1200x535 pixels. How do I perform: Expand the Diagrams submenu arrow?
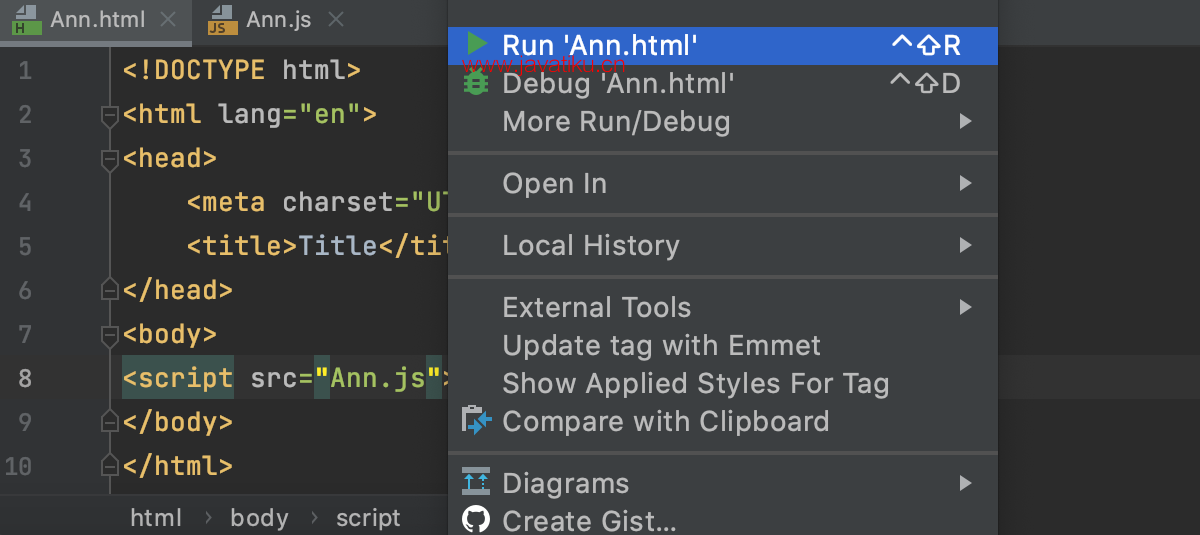tap(965, 484)
